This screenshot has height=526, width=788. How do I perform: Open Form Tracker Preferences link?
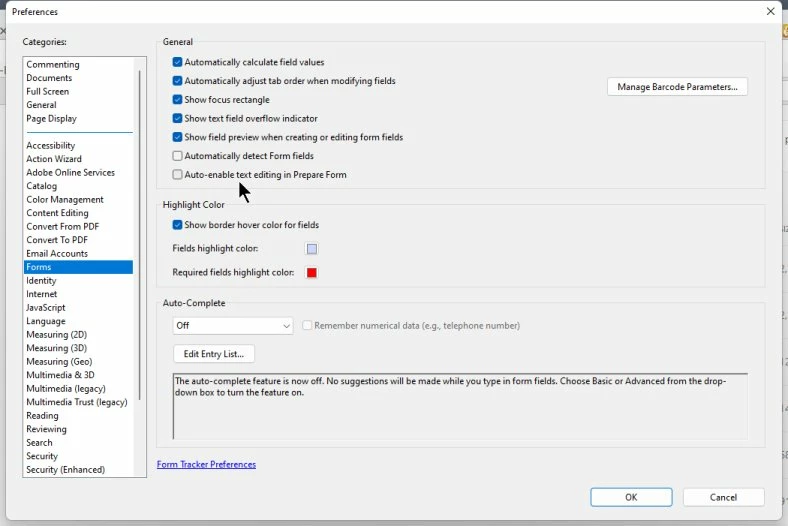pos(207,465)
